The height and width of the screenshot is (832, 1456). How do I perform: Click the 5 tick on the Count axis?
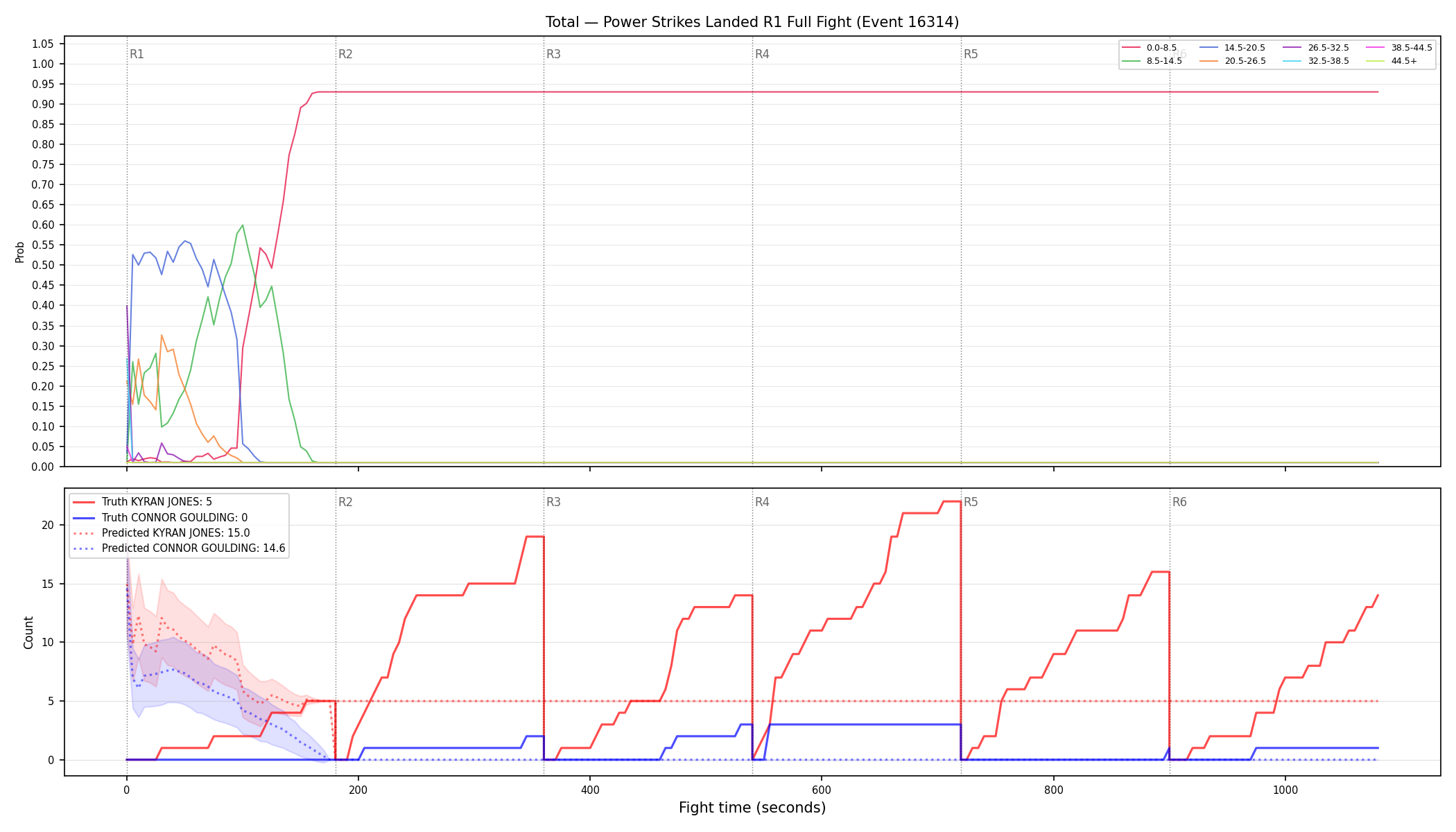coord(51,701)
